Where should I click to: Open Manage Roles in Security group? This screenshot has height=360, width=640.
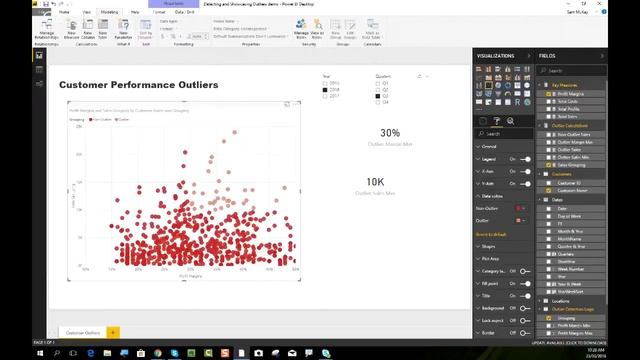point(301,29)
